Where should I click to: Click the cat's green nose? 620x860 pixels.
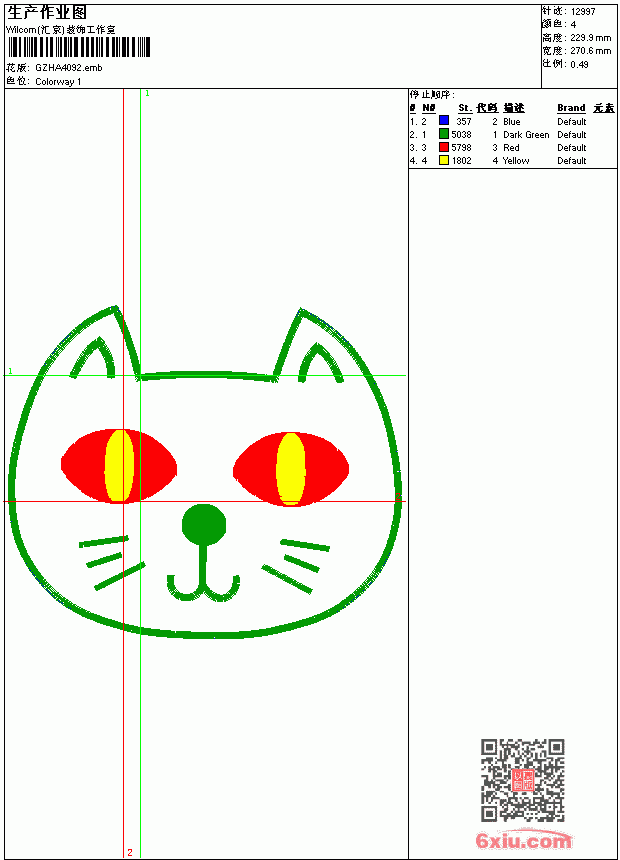pos(204,525)
